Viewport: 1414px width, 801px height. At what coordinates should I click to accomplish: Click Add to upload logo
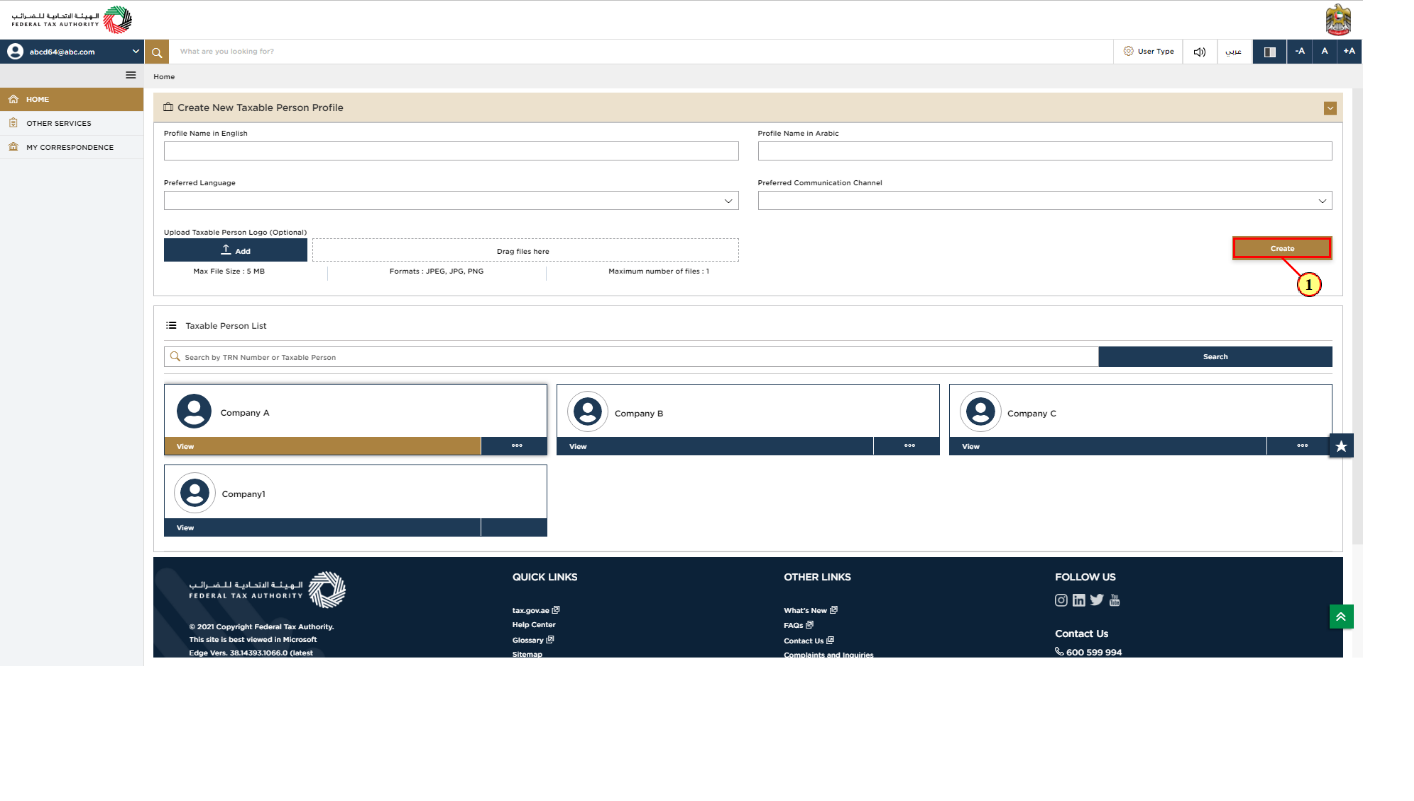coord(236,250)
